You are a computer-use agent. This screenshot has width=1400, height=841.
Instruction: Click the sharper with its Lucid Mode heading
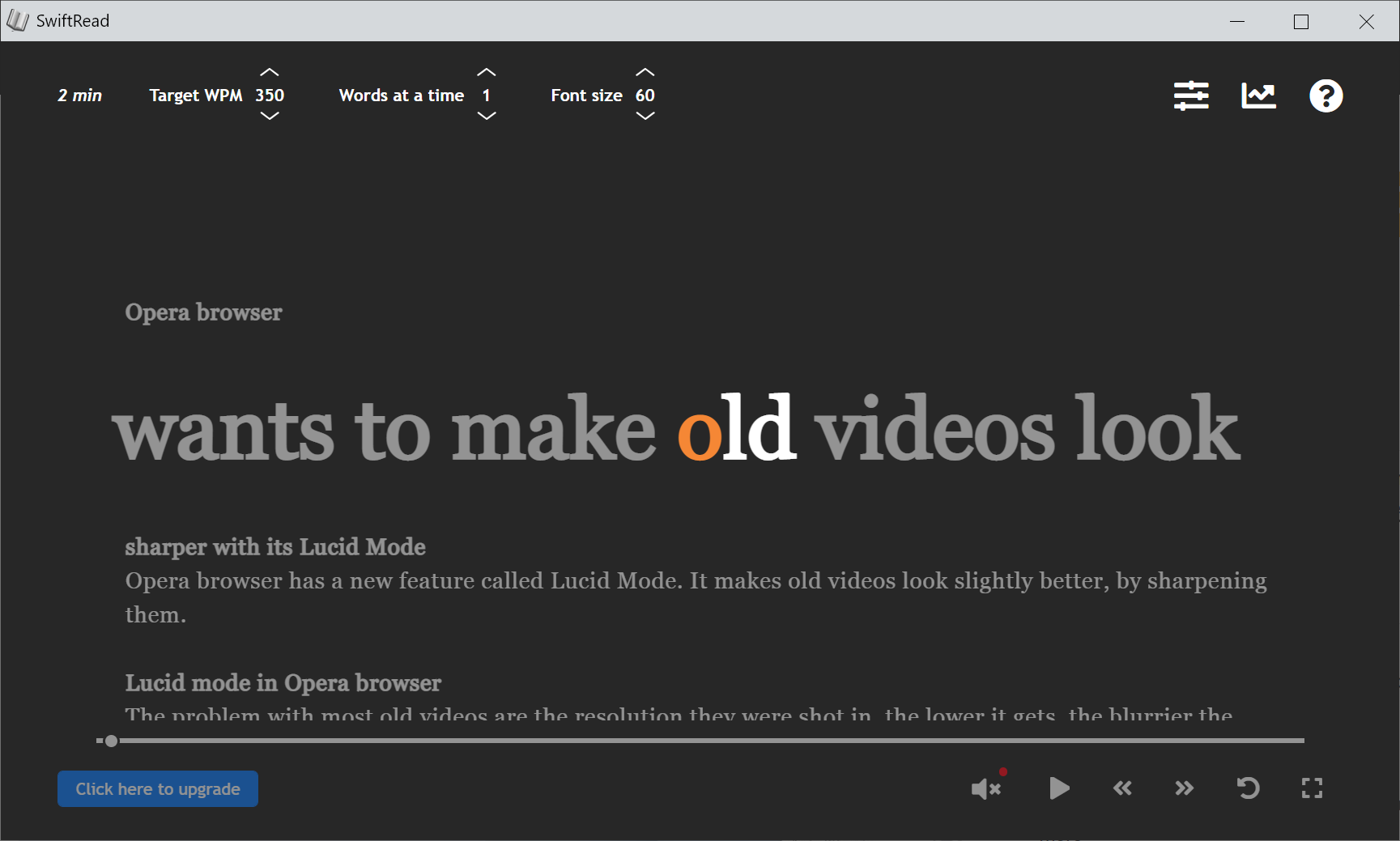pyautogui.click(x=275, y=547)
